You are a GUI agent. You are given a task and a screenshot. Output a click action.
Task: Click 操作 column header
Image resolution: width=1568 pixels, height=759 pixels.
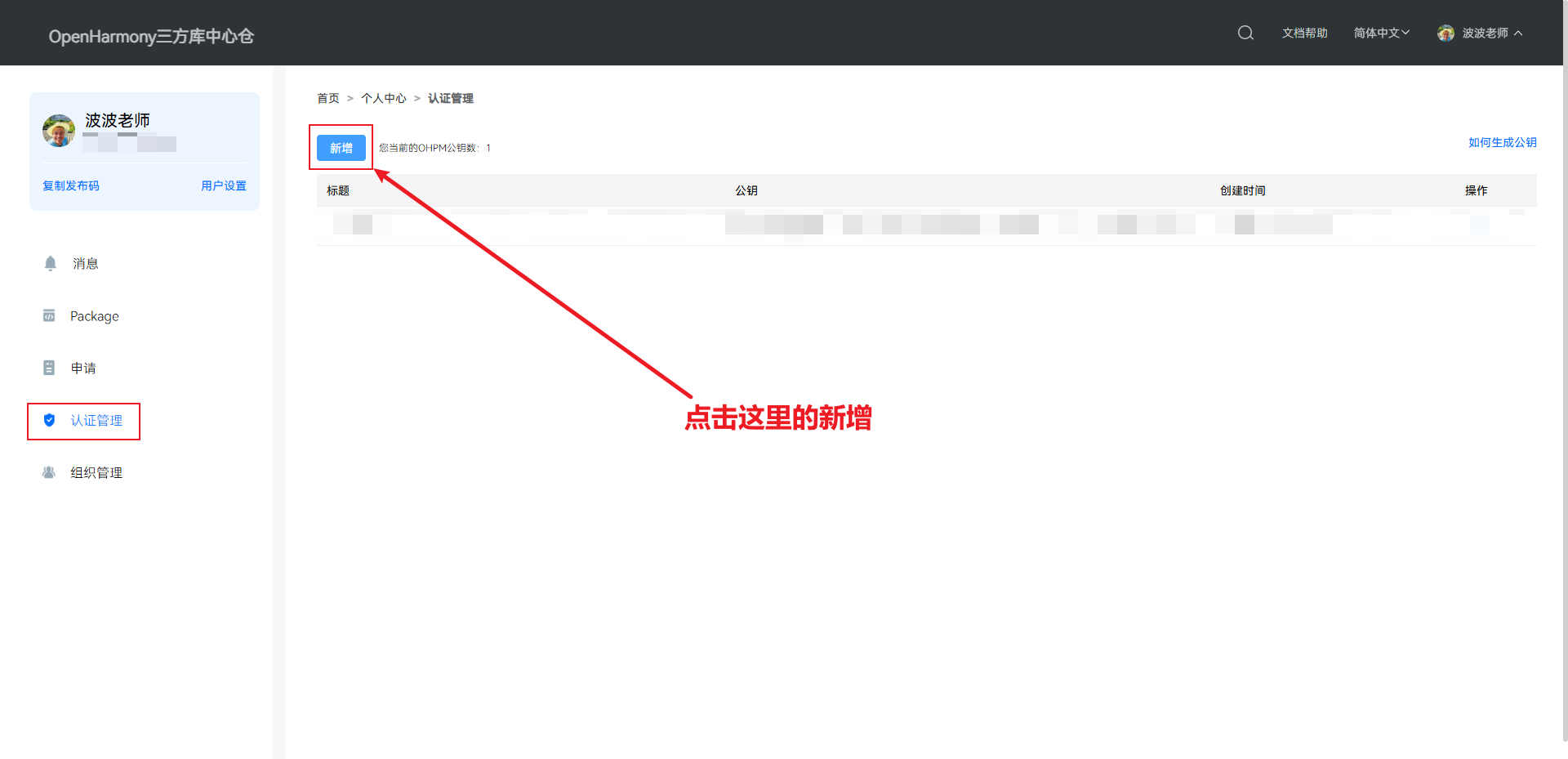pyautogui.click(x=1477, y=190)
